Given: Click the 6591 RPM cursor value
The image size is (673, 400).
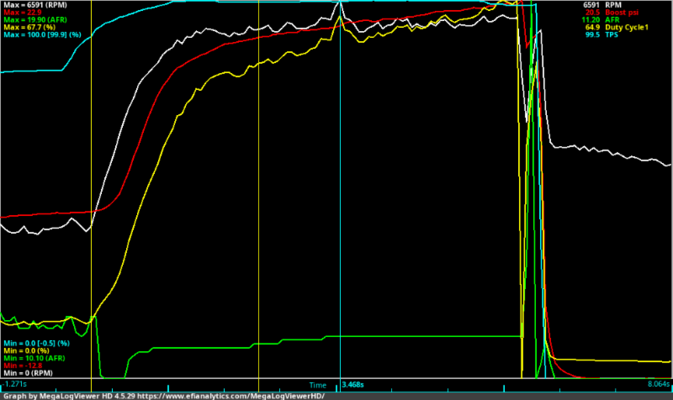Looking at the screenshot, I should point(591,5).
